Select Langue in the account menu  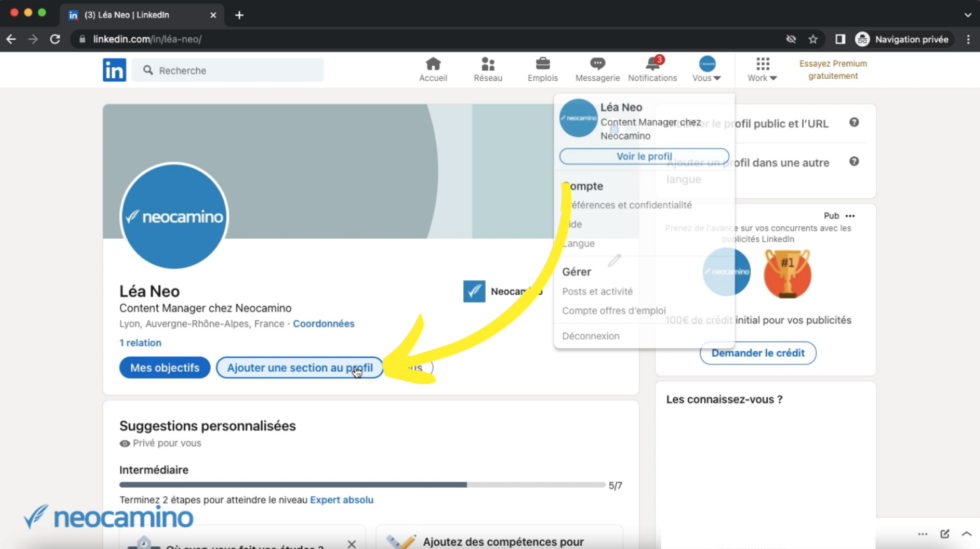click(x=579, y=243)
